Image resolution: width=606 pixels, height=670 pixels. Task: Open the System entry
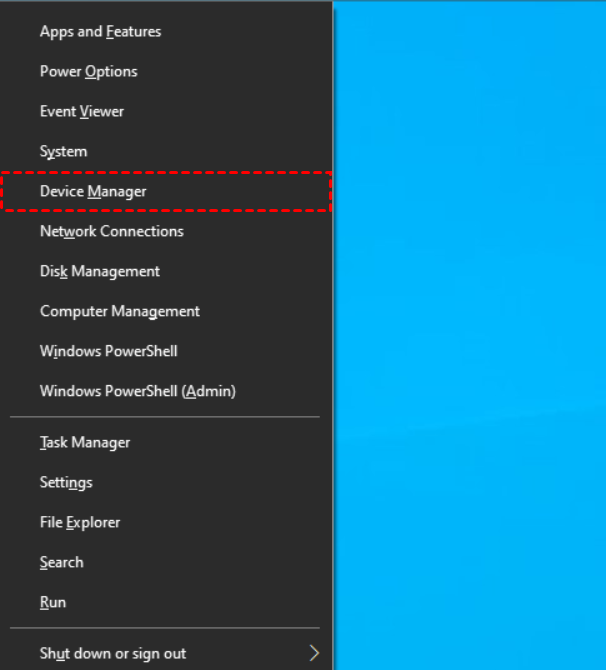point(165,151)
